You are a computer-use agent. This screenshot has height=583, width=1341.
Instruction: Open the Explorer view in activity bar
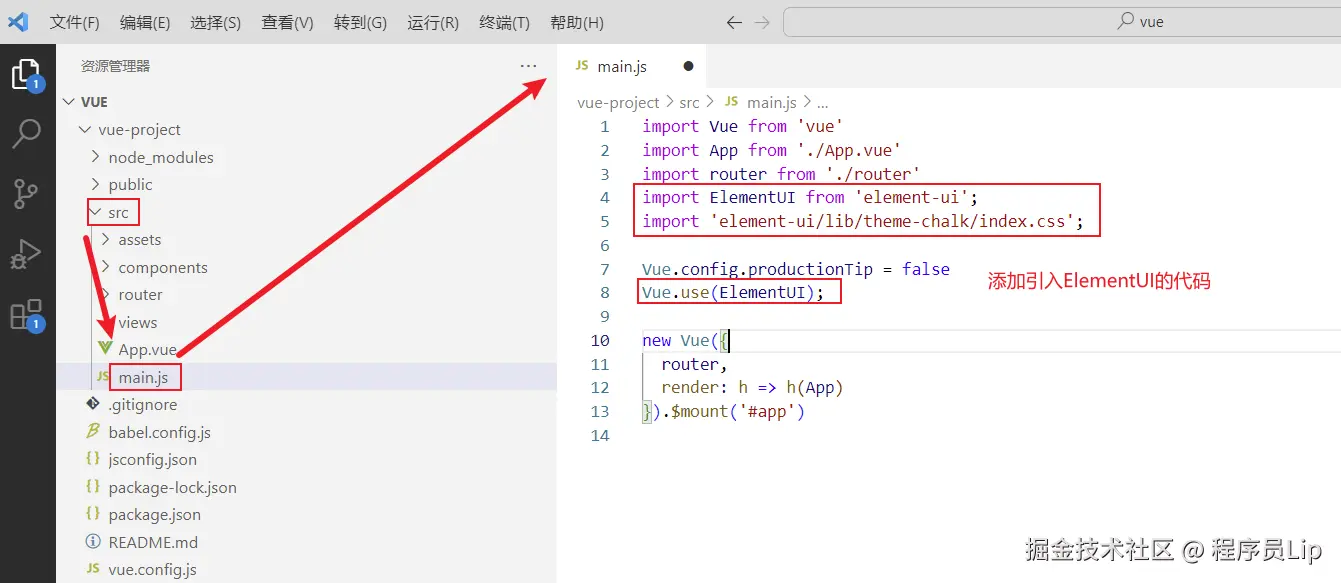(x=26, y=74)
